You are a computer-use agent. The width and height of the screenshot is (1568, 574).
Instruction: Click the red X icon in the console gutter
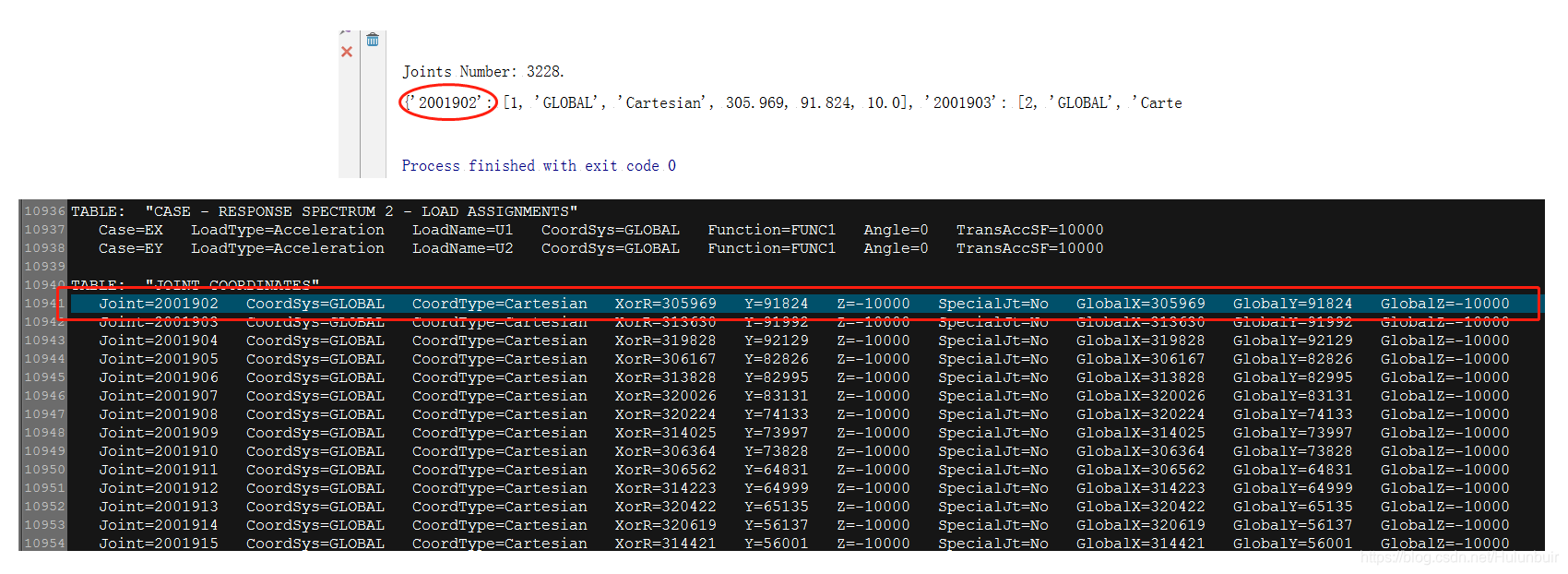[347, 52]
